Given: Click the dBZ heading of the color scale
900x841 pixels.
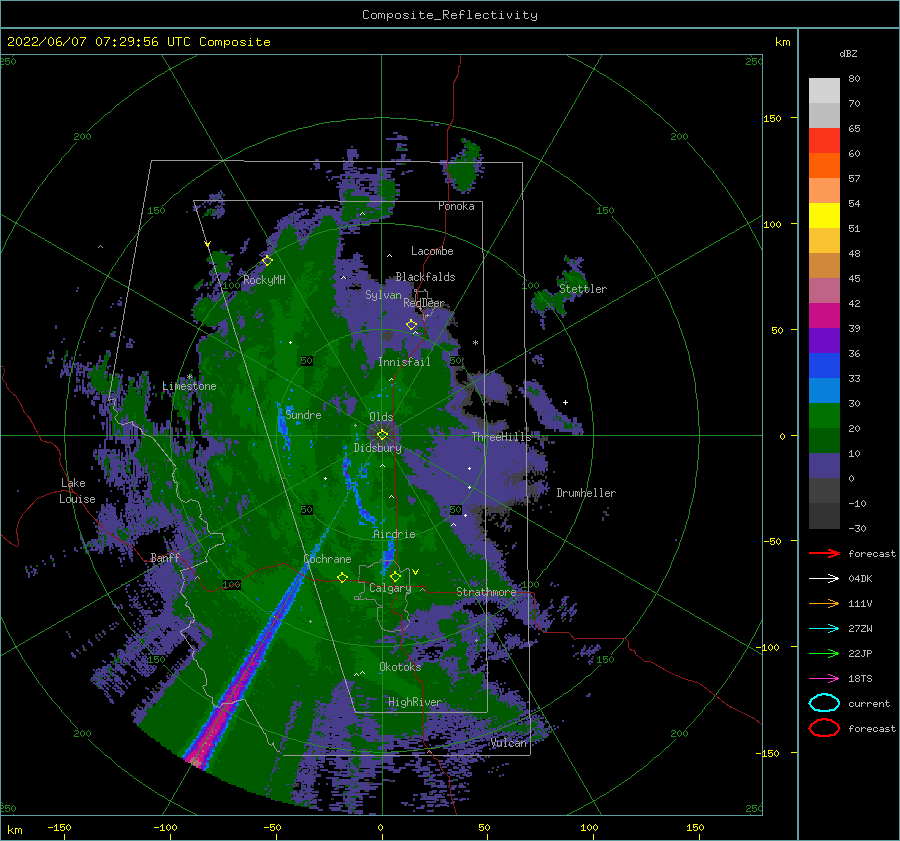Looking at the screenshot, I should pos(848,53).
